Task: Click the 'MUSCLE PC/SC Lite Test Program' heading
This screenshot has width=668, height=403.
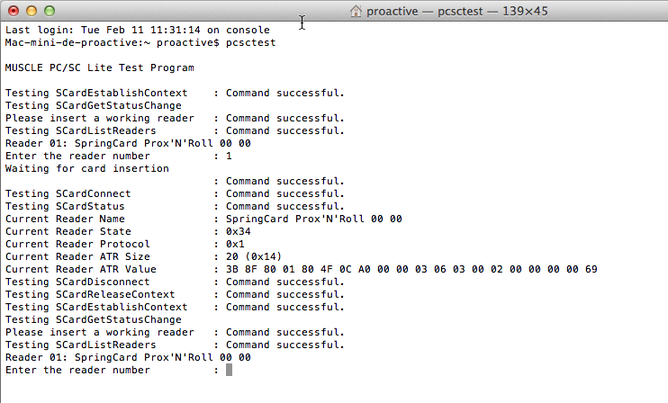Action: pos(100,68)
